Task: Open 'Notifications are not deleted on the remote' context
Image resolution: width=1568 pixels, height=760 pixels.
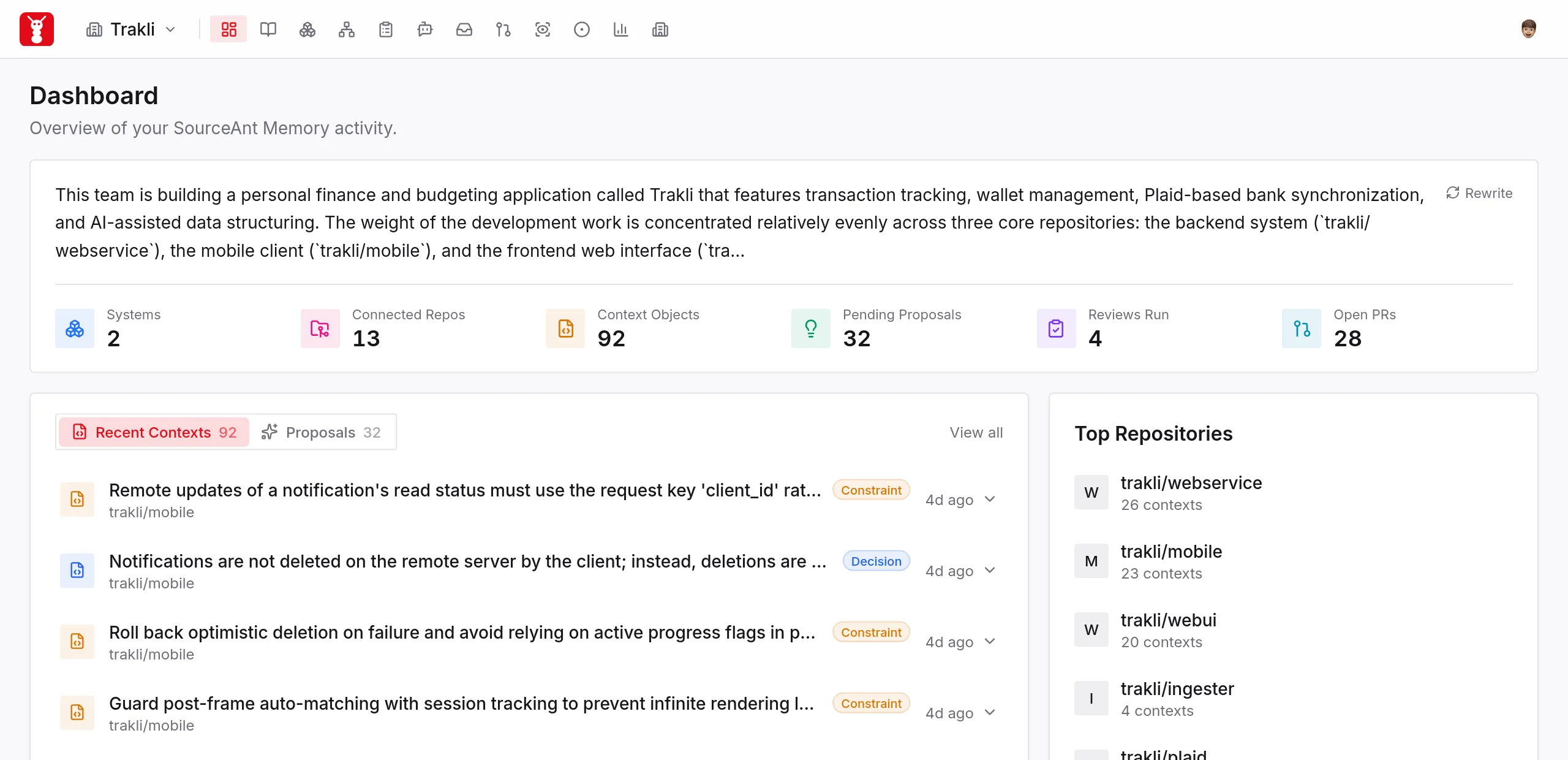Action: click(468, 561)
